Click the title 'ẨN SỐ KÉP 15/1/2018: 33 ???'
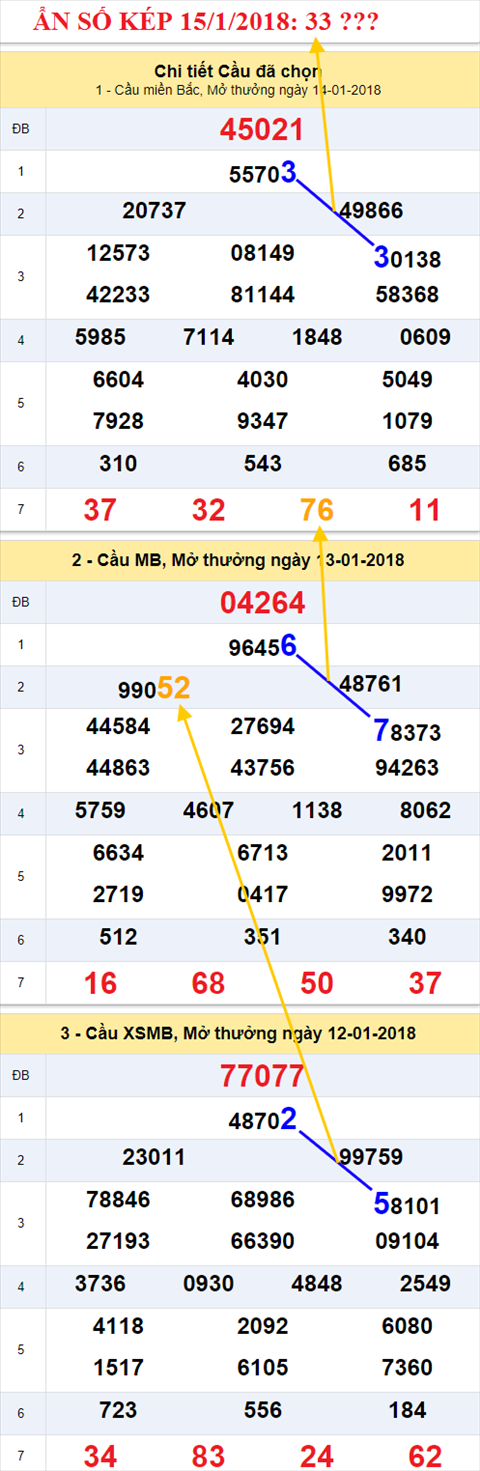Viewport: 480px width, 1471px height. [206, 21]
